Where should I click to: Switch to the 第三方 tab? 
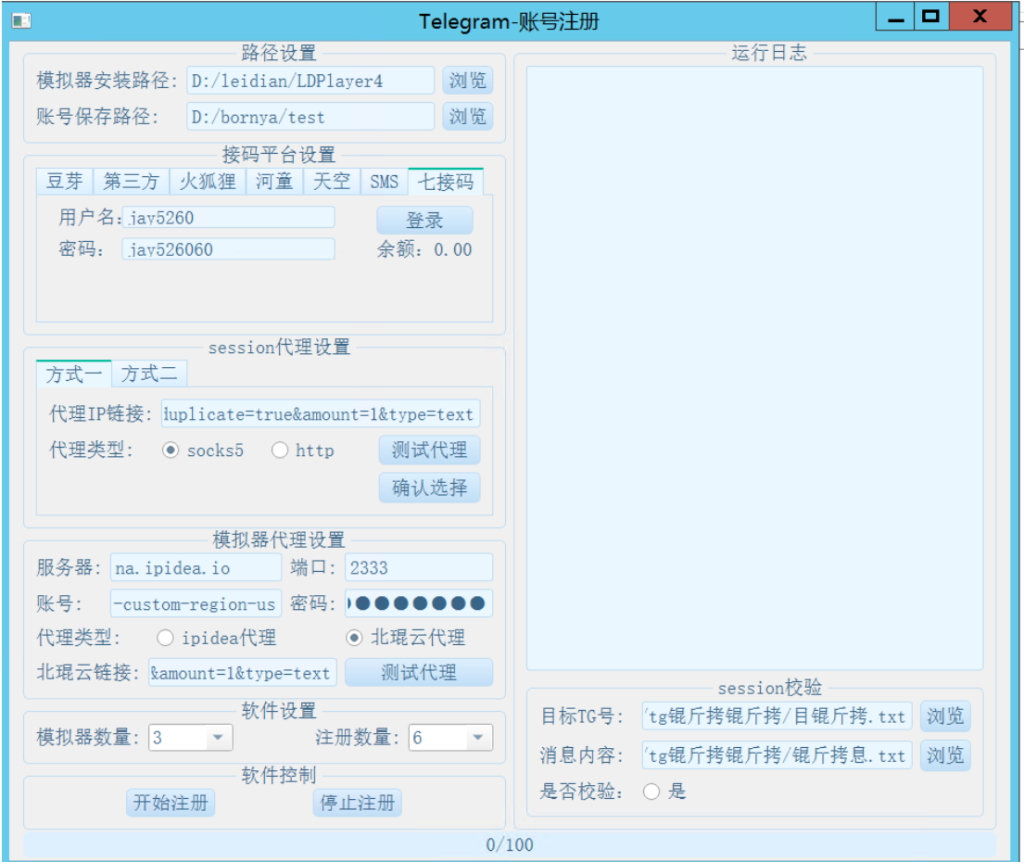coord(131,182)
